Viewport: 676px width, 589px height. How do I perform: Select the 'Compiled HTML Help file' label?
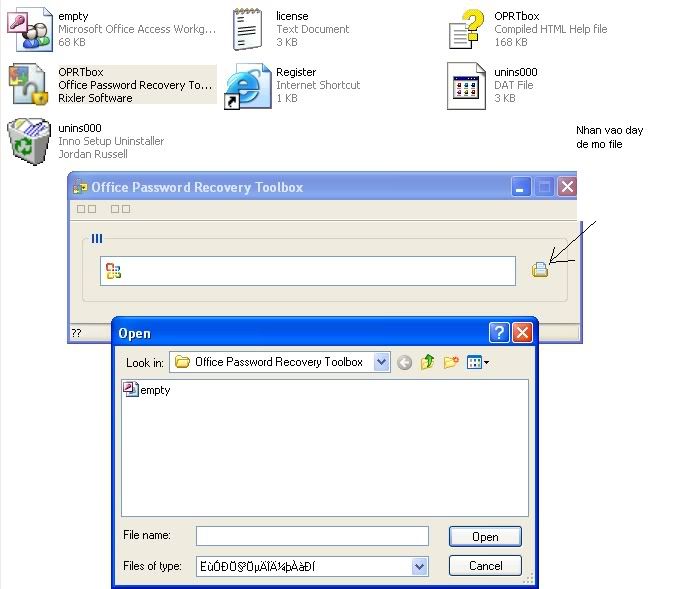pos(551,29)
